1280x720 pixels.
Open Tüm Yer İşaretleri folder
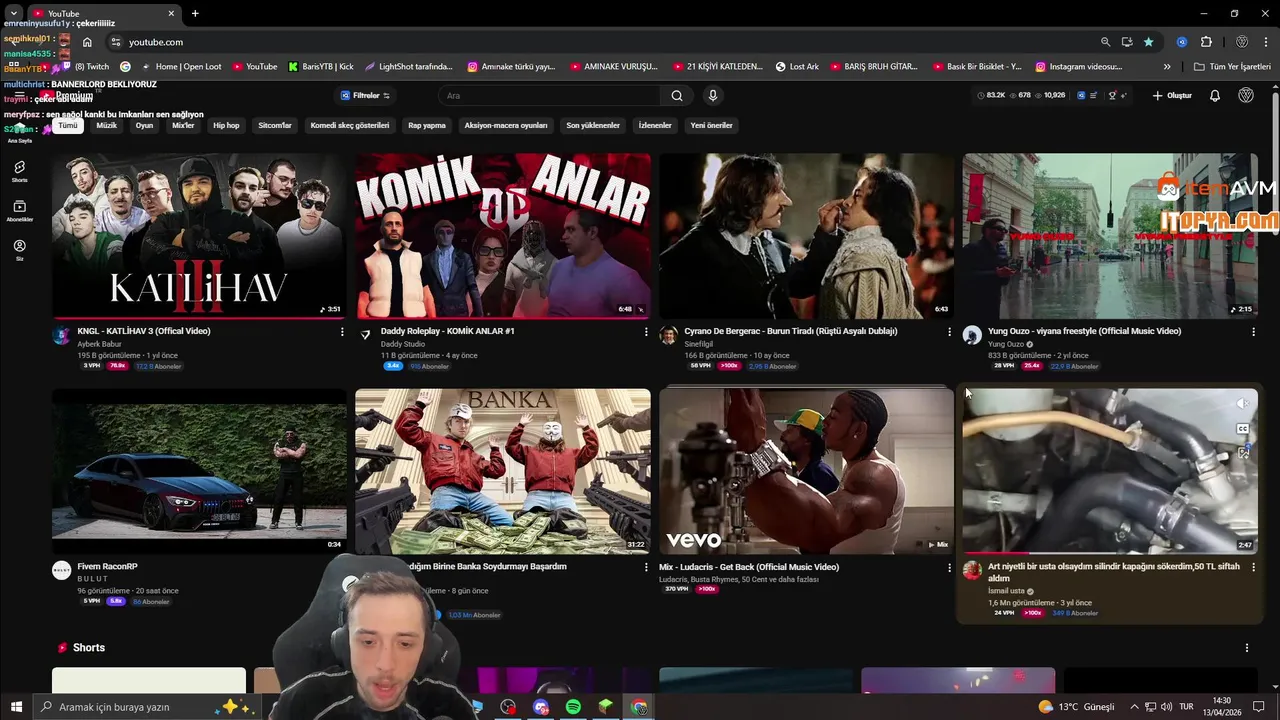click(1233, 67)
